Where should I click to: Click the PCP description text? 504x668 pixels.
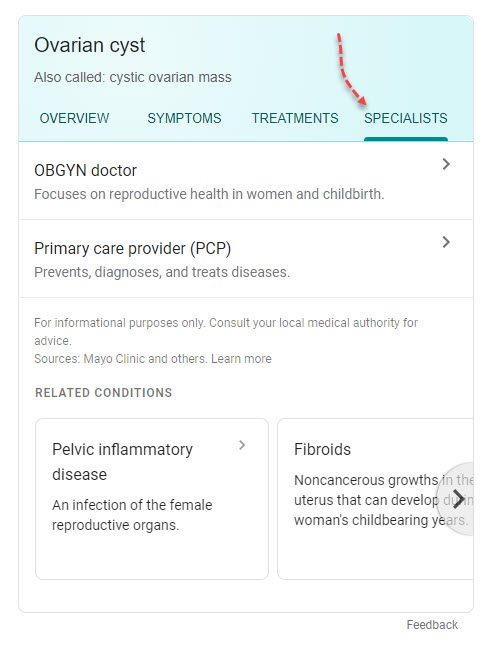tap(162, 272)
